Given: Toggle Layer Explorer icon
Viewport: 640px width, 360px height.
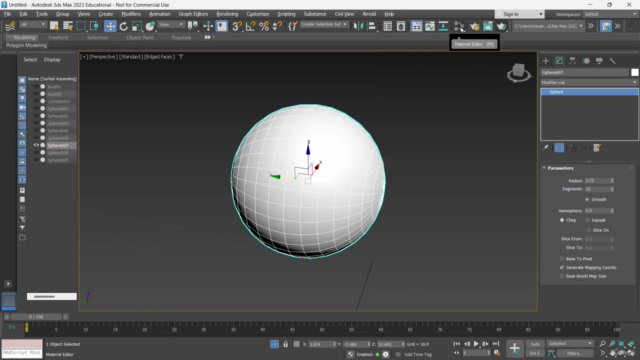Looking at the screenshot, I should click(401, 26).
